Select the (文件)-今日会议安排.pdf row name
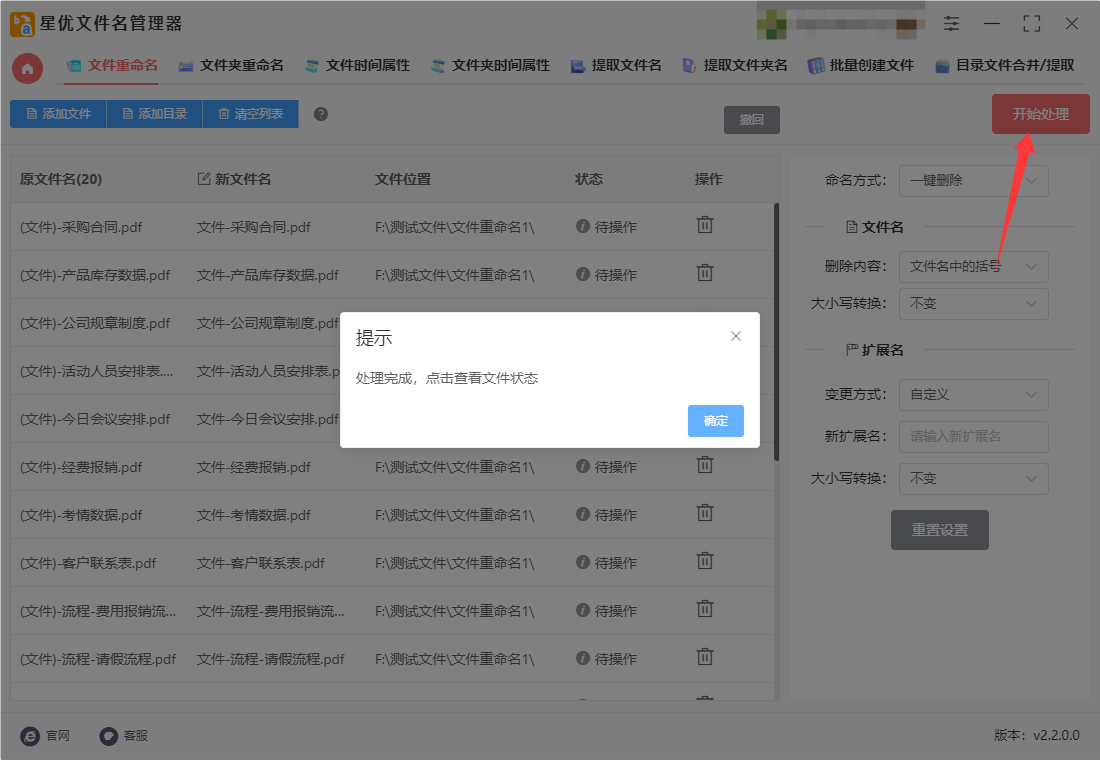 coord(95,420)
